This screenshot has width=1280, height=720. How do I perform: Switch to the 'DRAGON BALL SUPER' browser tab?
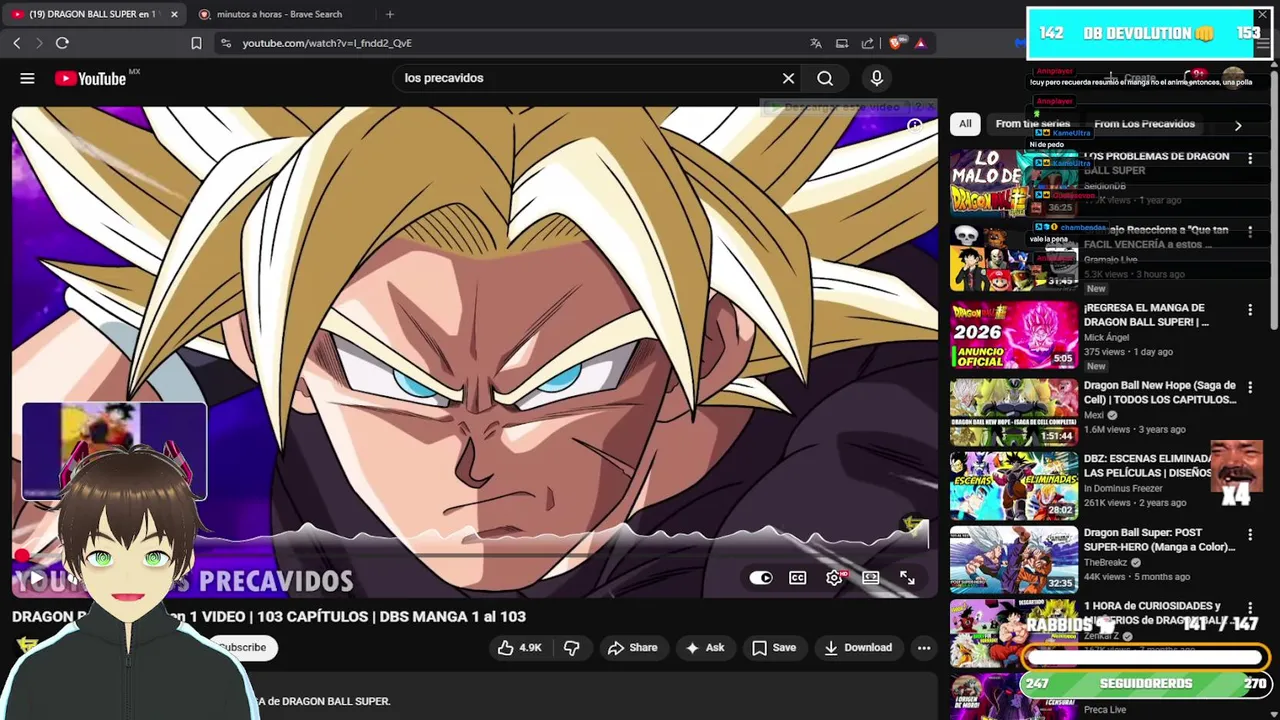click(93, 14)
